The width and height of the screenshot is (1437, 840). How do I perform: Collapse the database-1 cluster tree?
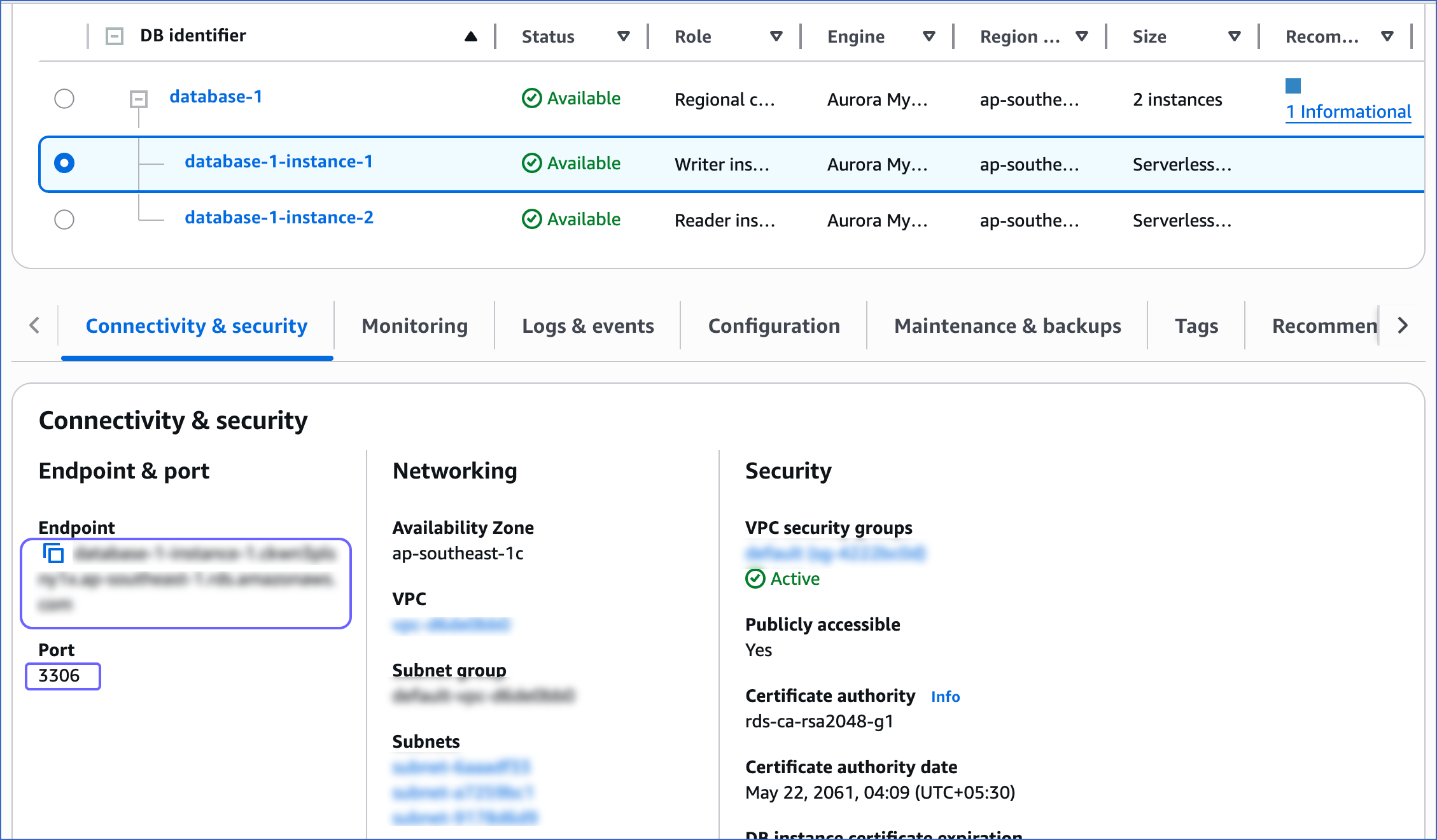pos(139,99)
